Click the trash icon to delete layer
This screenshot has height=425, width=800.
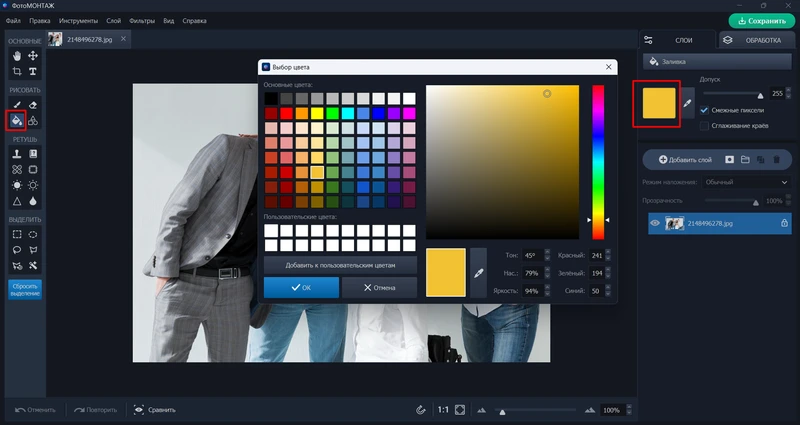coord(777,160)
